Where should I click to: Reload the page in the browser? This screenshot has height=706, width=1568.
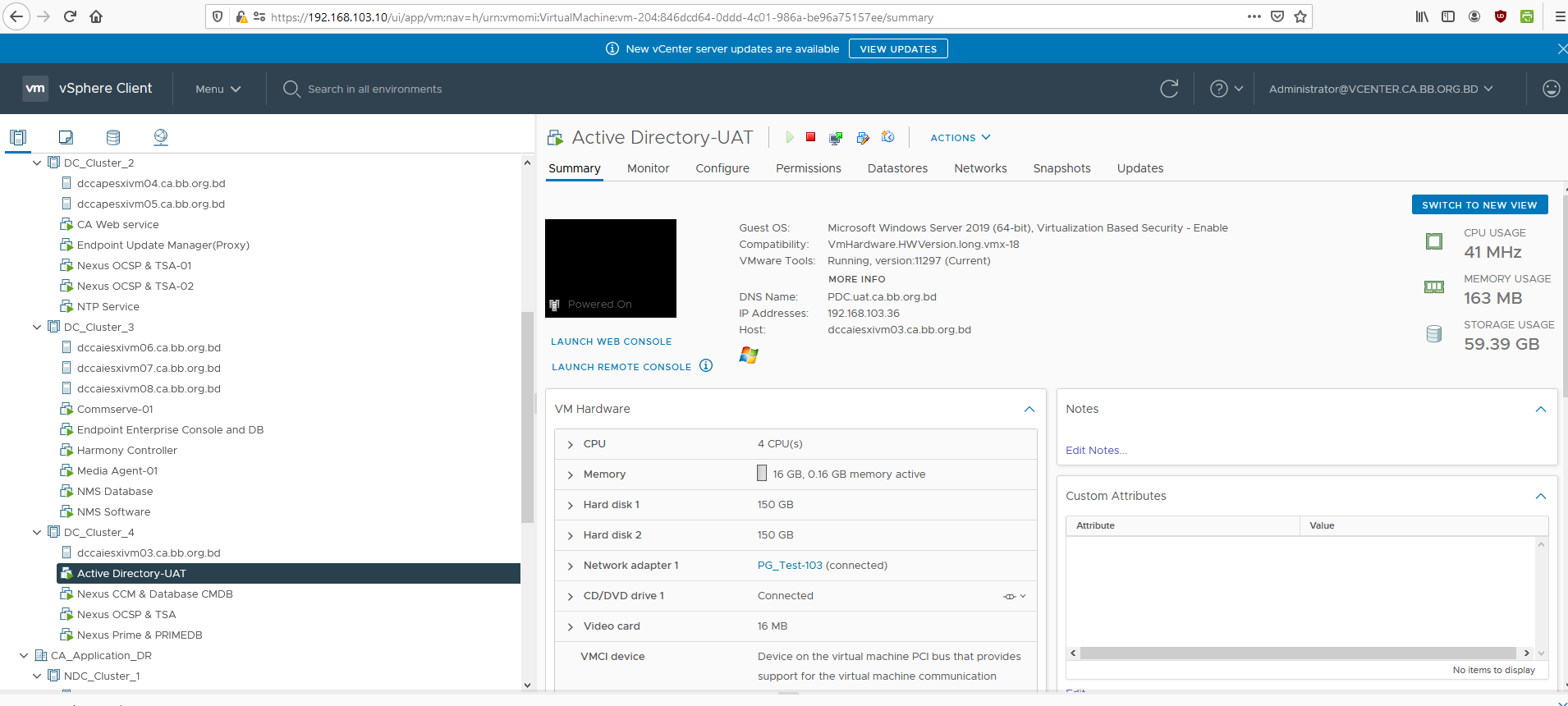[x=70, y=16]
